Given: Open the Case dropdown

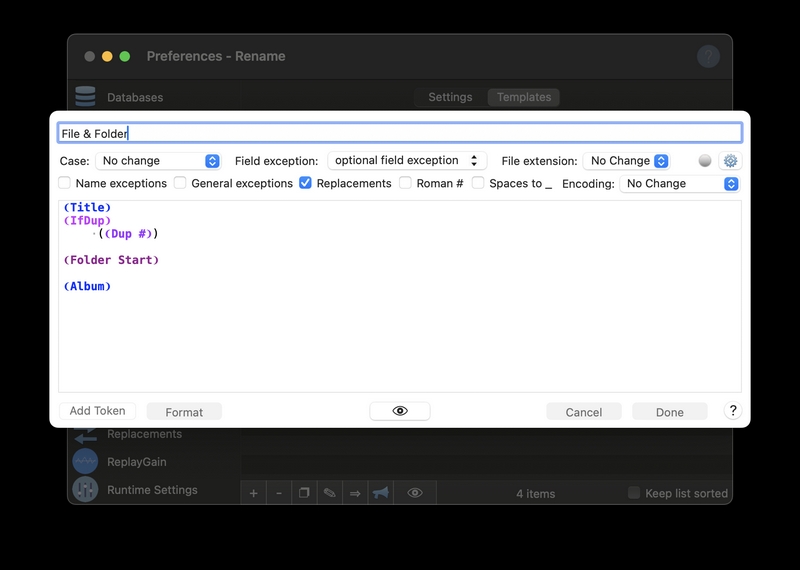Looking at the screenshot, I should (158, 161).
